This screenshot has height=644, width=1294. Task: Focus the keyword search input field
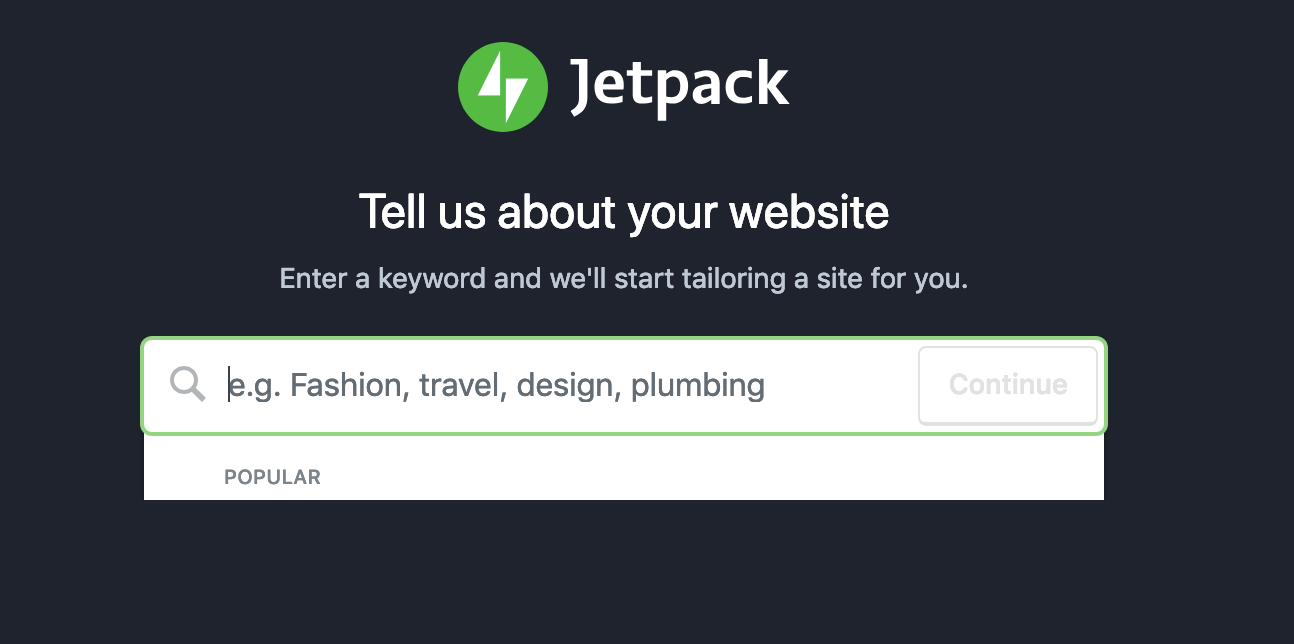point(570,385)
